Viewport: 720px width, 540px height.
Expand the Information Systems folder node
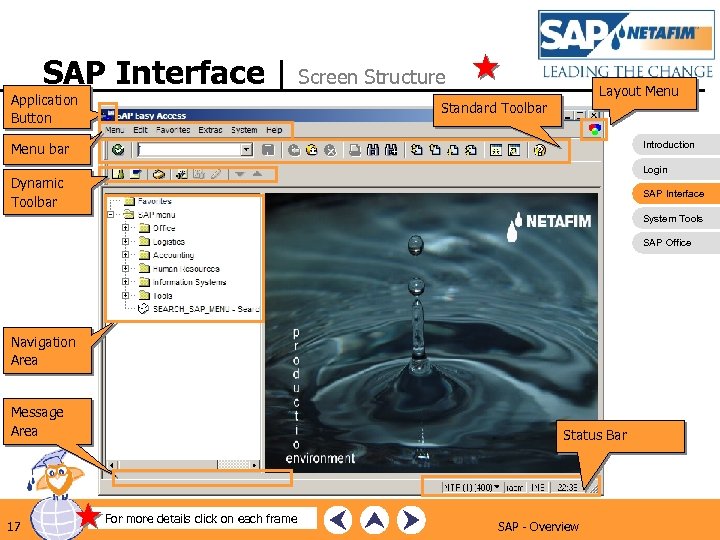coord(125,281)
